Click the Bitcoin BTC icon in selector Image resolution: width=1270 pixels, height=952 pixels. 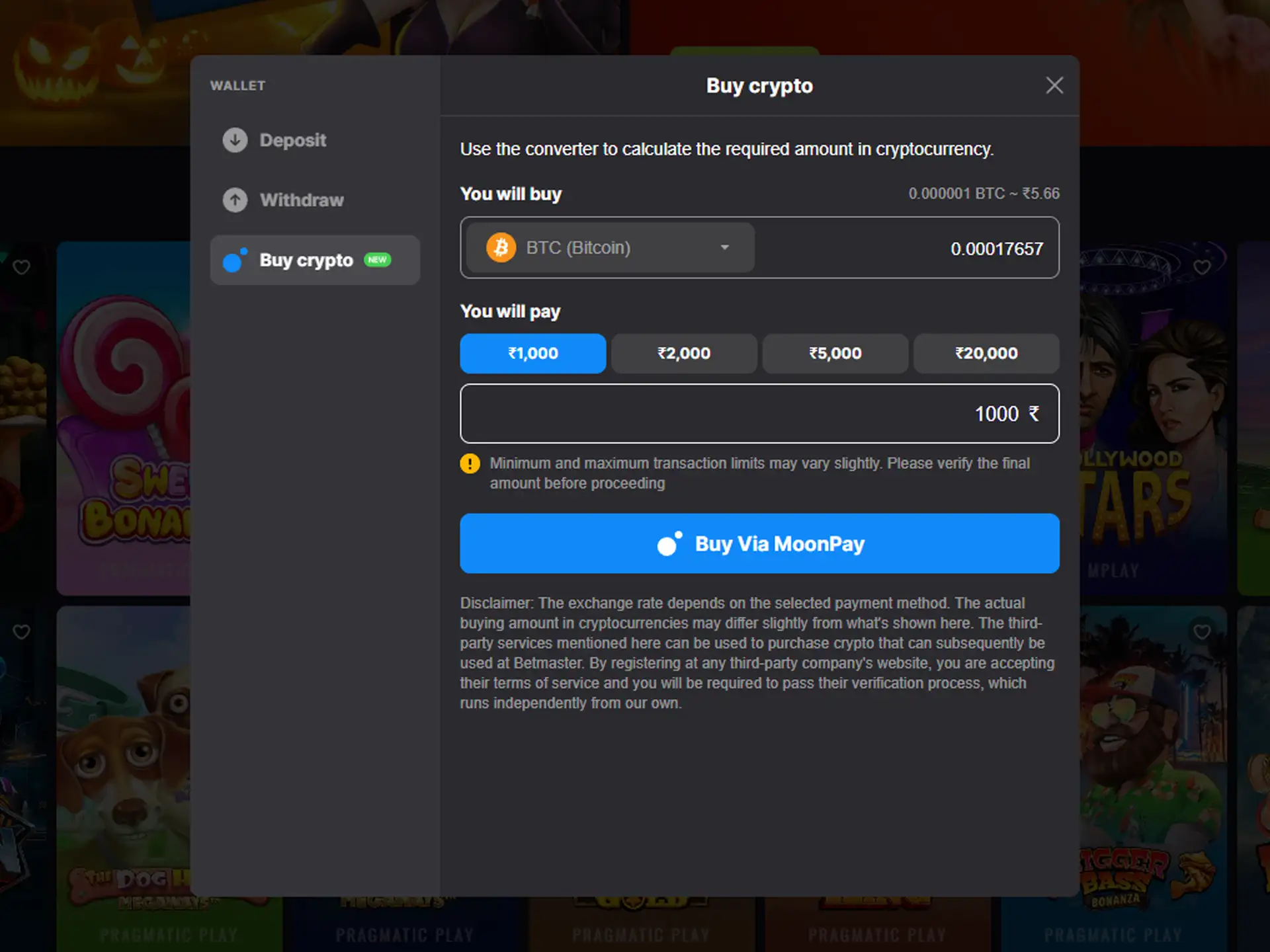pyautogui.click(x=499, y=248)
